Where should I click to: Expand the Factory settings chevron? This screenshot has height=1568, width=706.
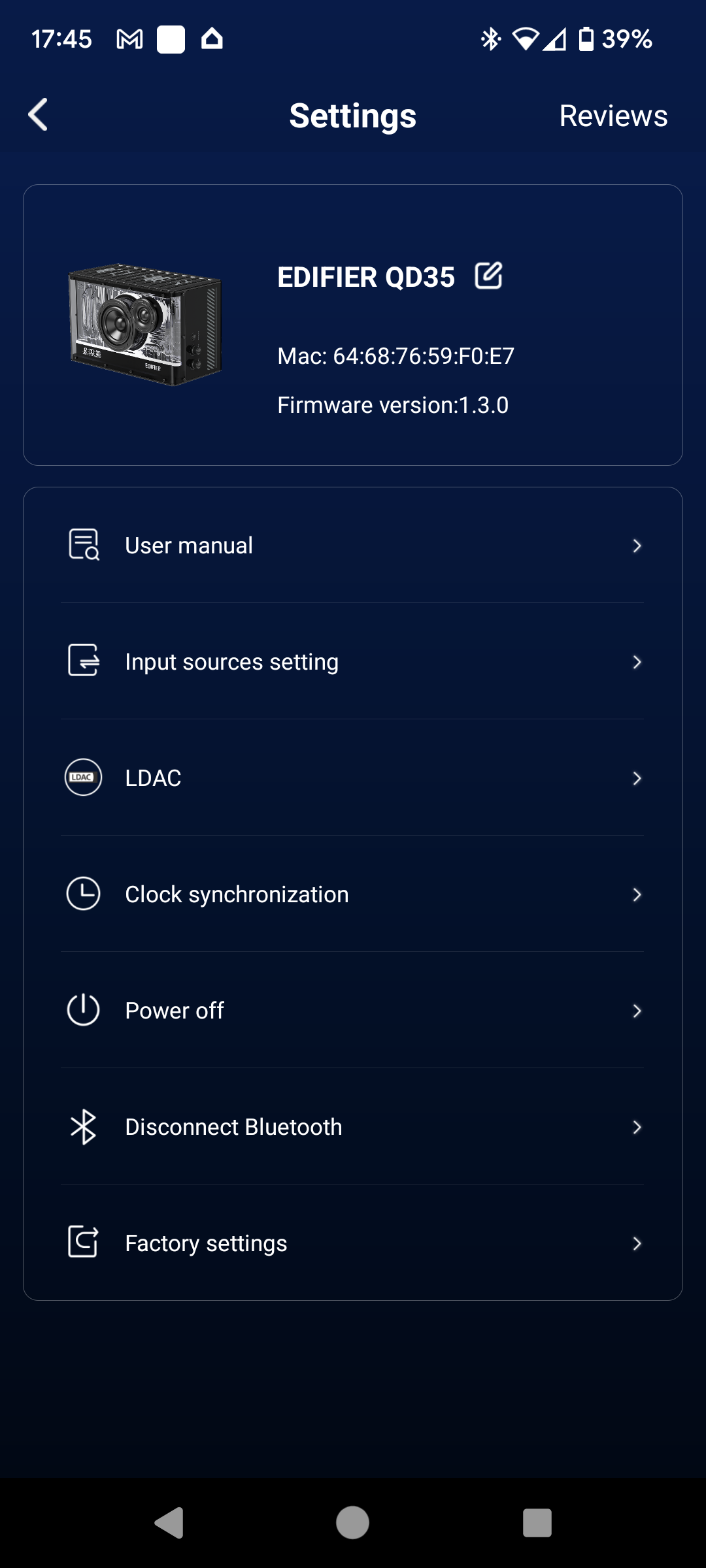coord(637,1243)
